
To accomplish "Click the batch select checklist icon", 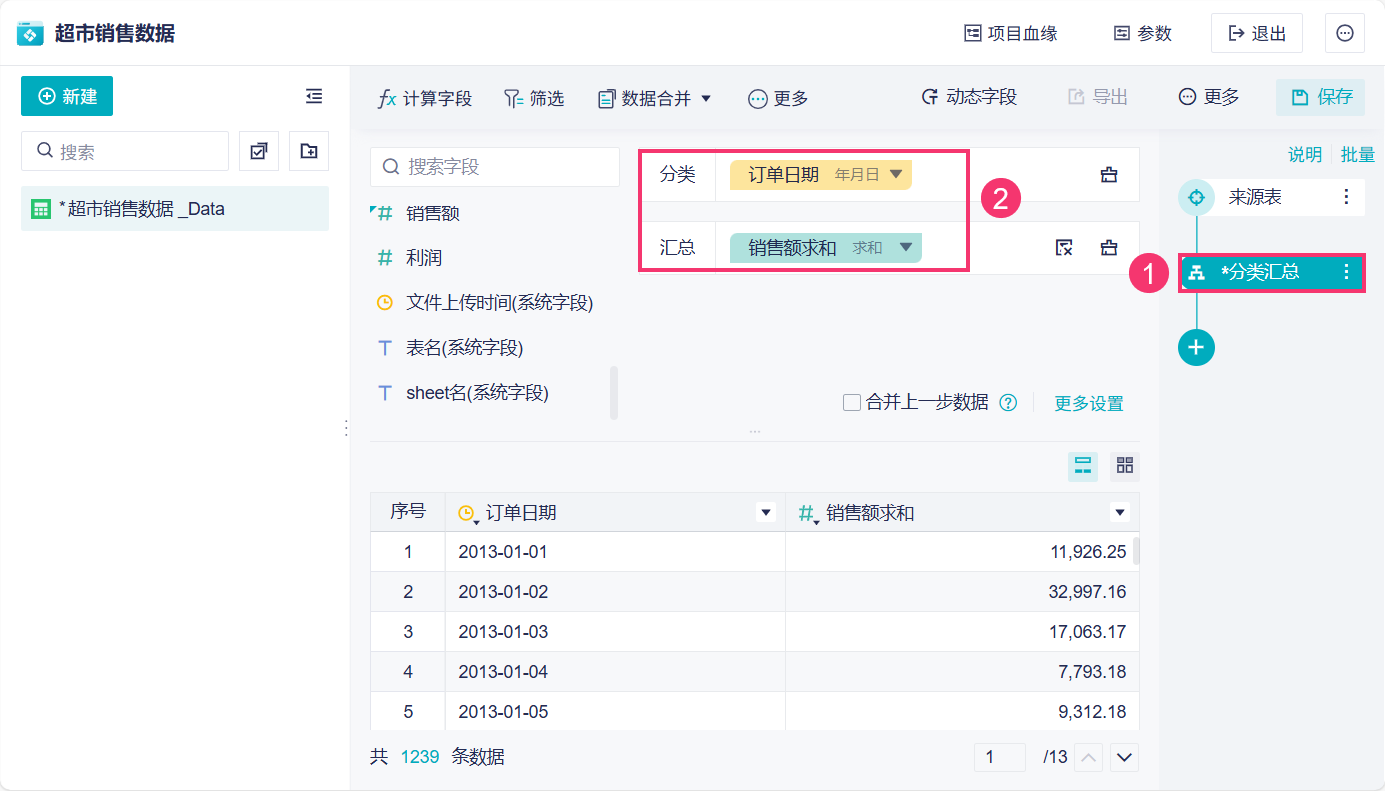I will point(259,151).
